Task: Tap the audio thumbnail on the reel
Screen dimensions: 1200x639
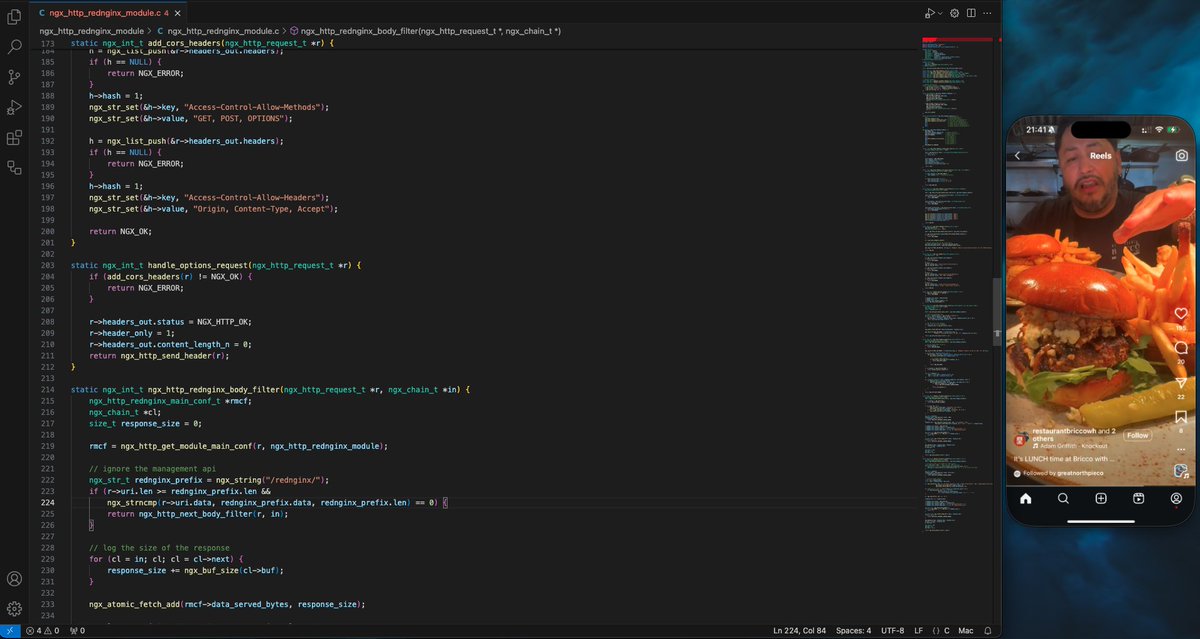Action: pyautogui.click(x=1180, y=471)
